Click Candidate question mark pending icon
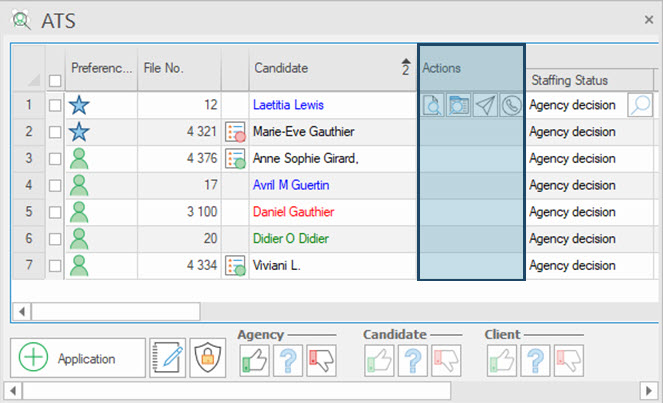 click(x=412, y=359)
